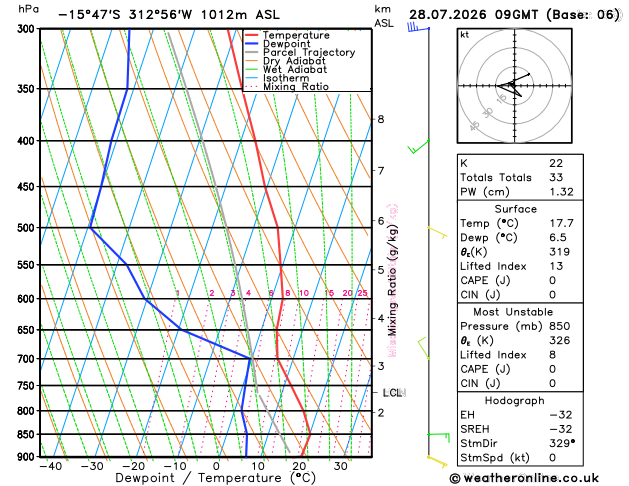Click the 'Surface' section heading
629x486 pixels.
click(515, 209)
